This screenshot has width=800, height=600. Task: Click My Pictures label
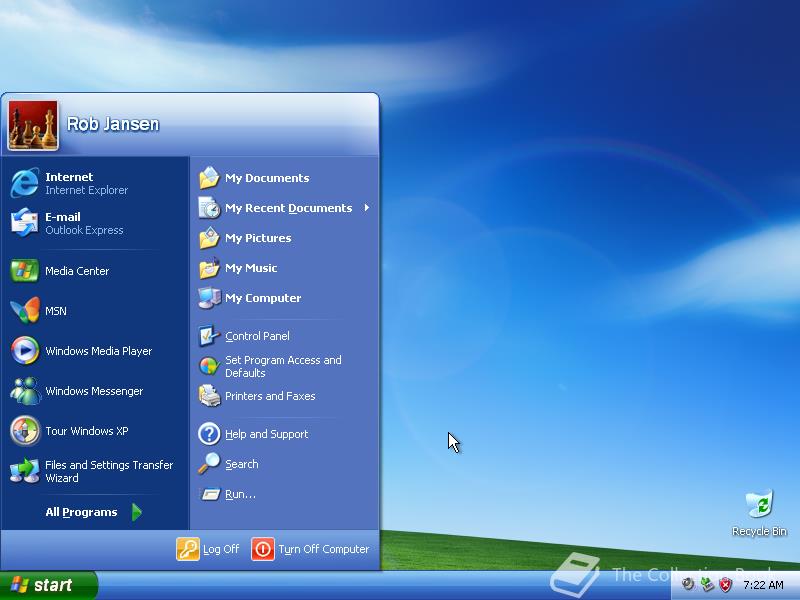pos(258,238)
